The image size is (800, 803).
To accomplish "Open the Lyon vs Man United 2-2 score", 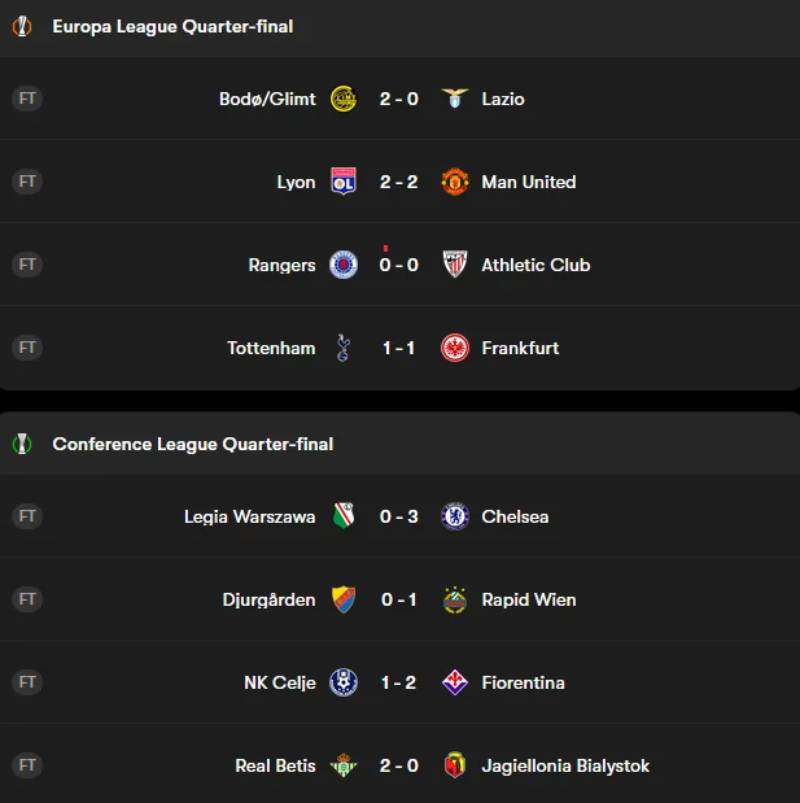I will tap(399, 182).
